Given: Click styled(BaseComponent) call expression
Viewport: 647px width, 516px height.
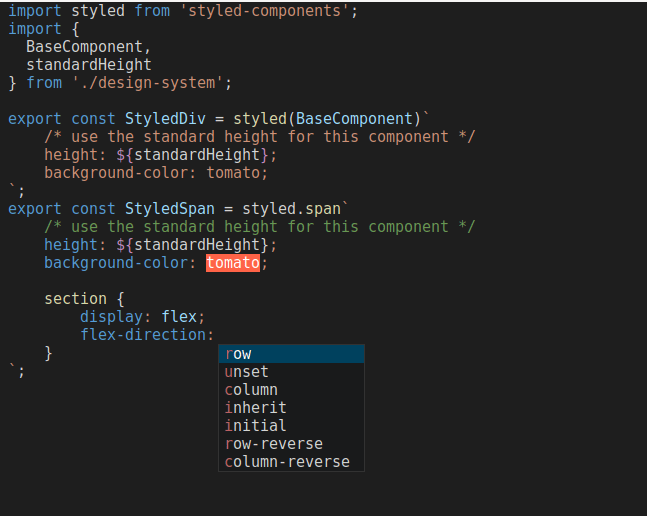Looking at the screenshot, I should [327, 119].
